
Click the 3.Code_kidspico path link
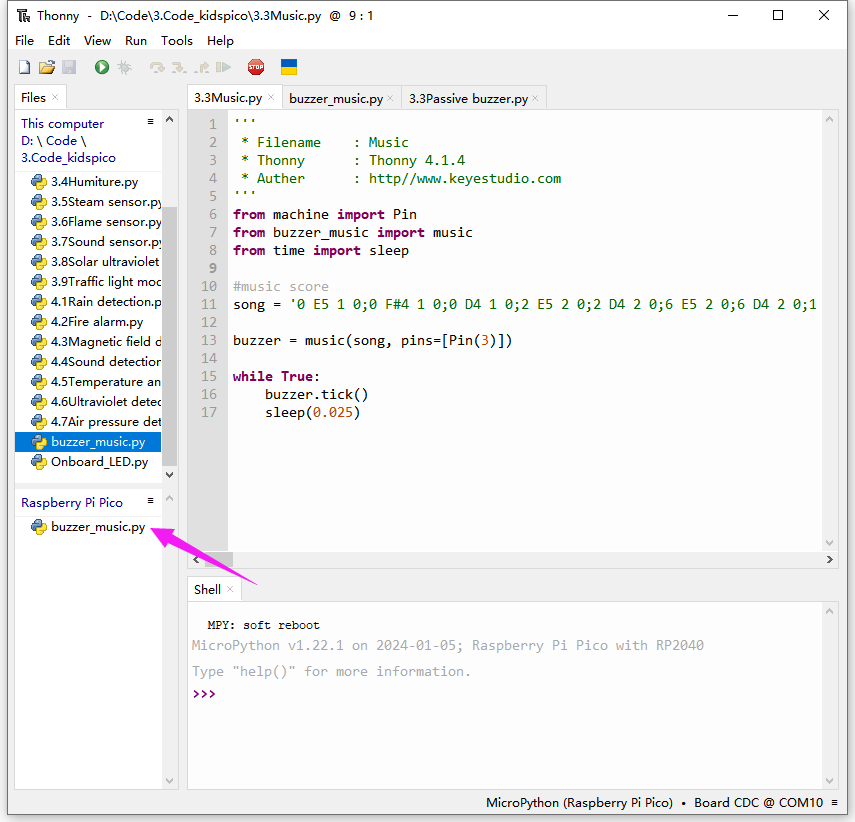click(x=68, y=158)
